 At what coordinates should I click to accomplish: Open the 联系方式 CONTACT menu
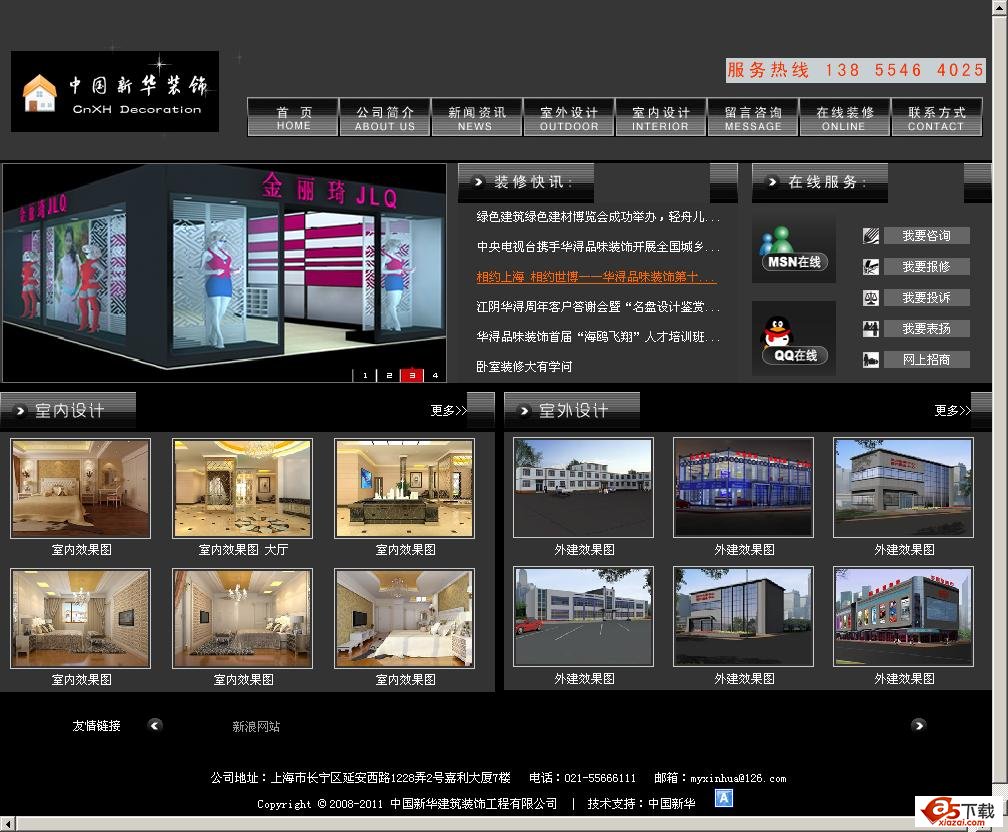[x=936, y=118]
